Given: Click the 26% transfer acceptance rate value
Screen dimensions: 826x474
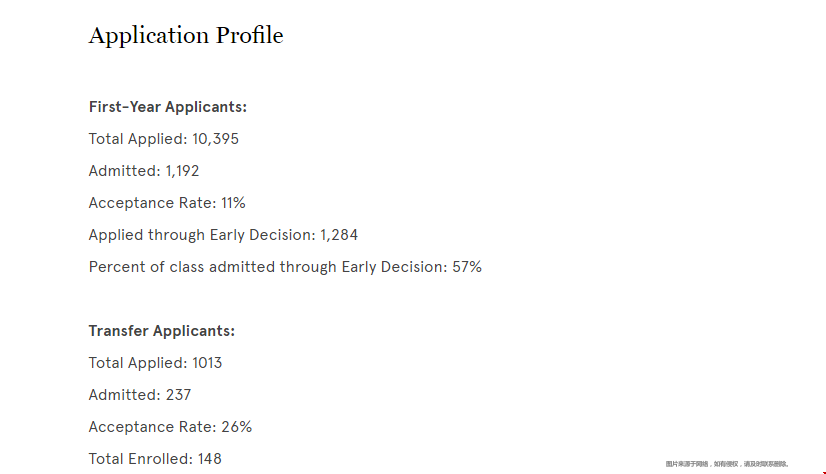Looking at the screenshot, I should click(237, 427).
